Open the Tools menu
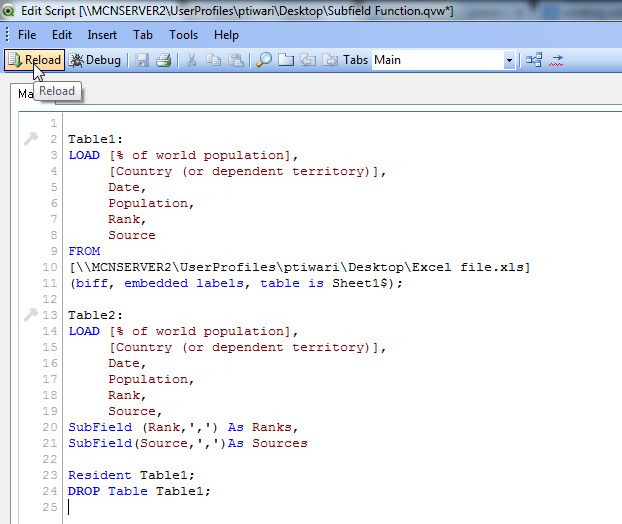This screenshot has height=524, width=622. click(183, 35)
